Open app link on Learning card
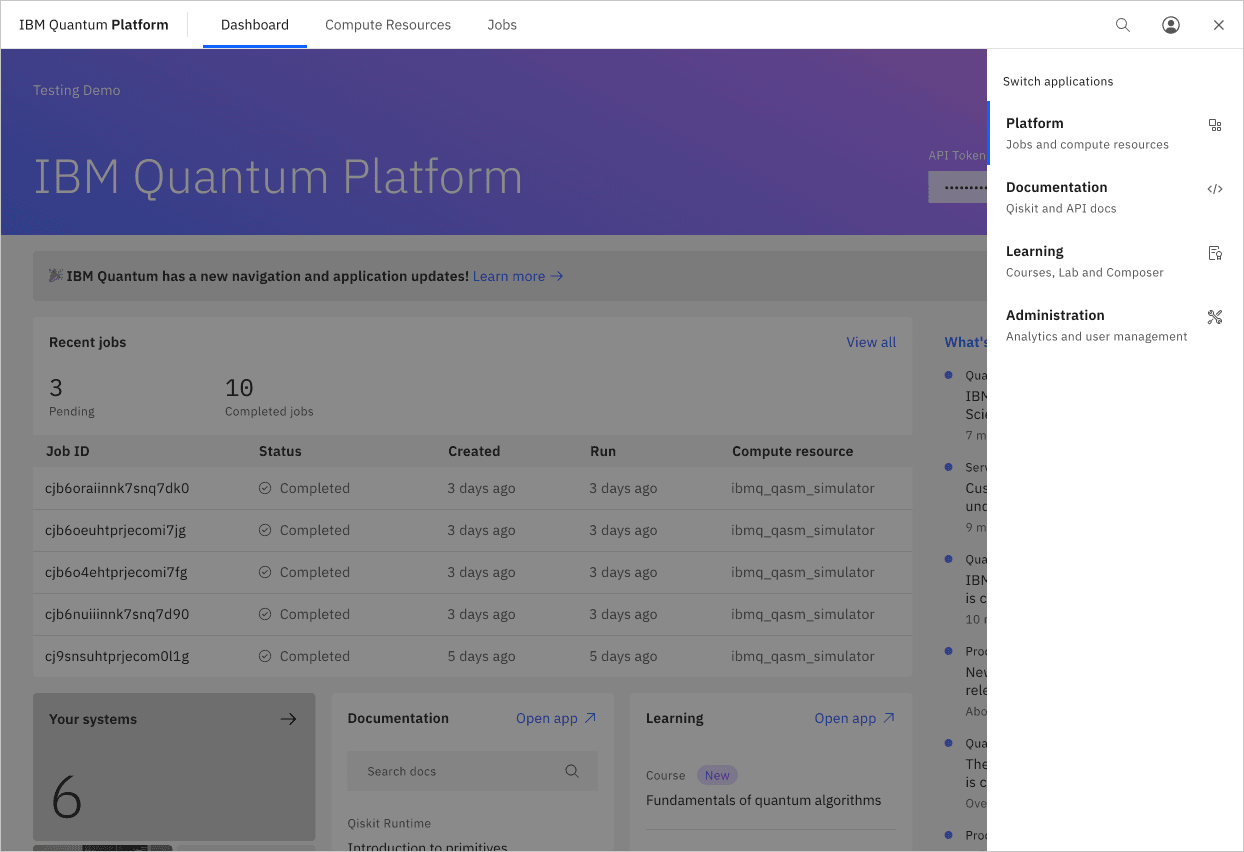1244x852 pixels. (854, 718)
